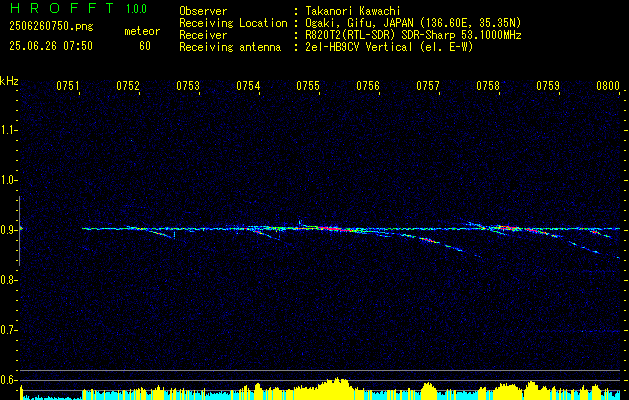Click the Receiver R820T2 SDR-Sharp line
629x400 pixels.
(413, 35)
